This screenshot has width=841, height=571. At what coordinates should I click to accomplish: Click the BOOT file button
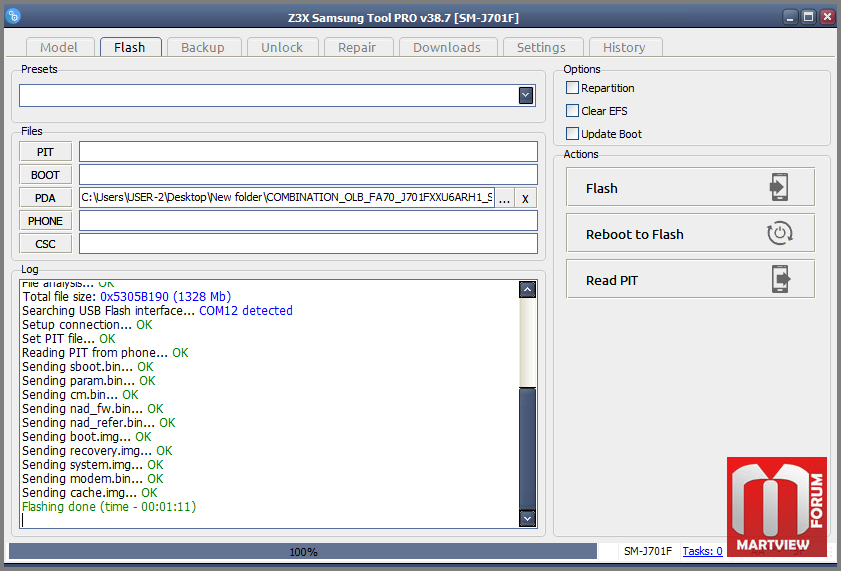coord(46,175)
